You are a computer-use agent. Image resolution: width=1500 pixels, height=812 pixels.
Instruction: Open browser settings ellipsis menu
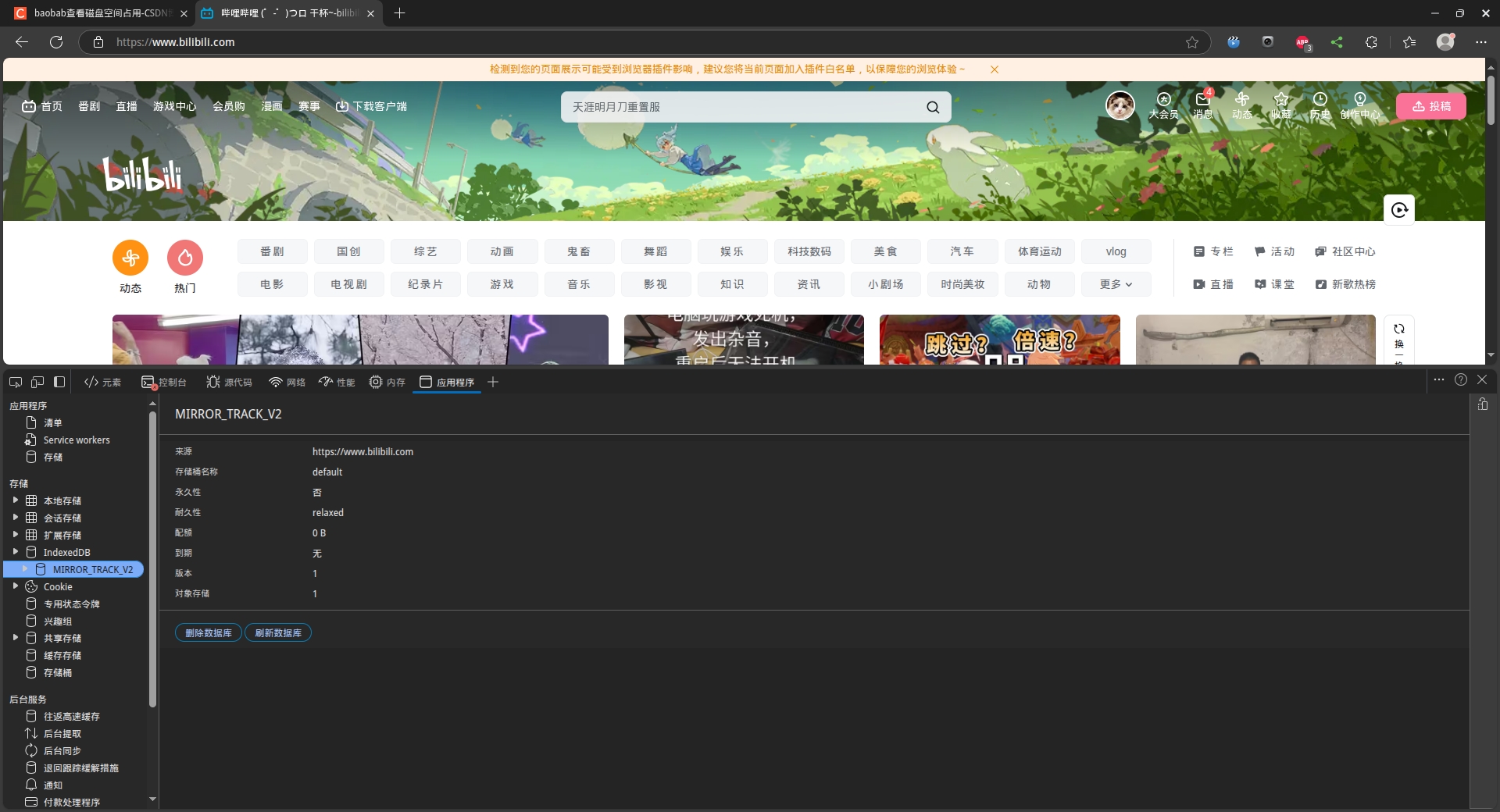tap(1480, 42)
